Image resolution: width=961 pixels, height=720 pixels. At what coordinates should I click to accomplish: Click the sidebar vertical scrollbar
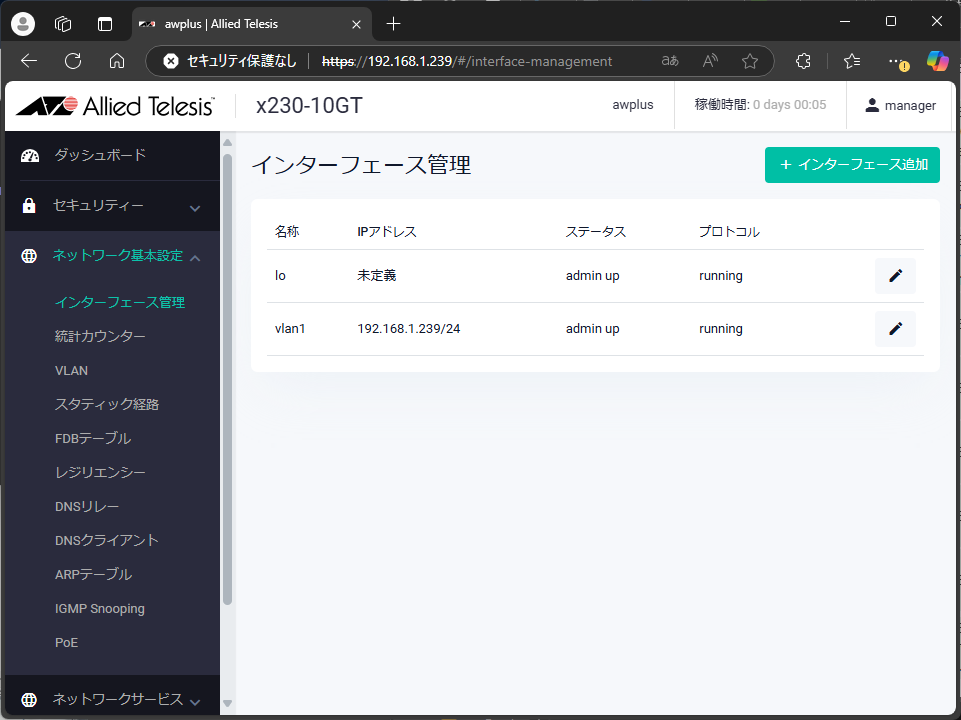click(227, 380)
